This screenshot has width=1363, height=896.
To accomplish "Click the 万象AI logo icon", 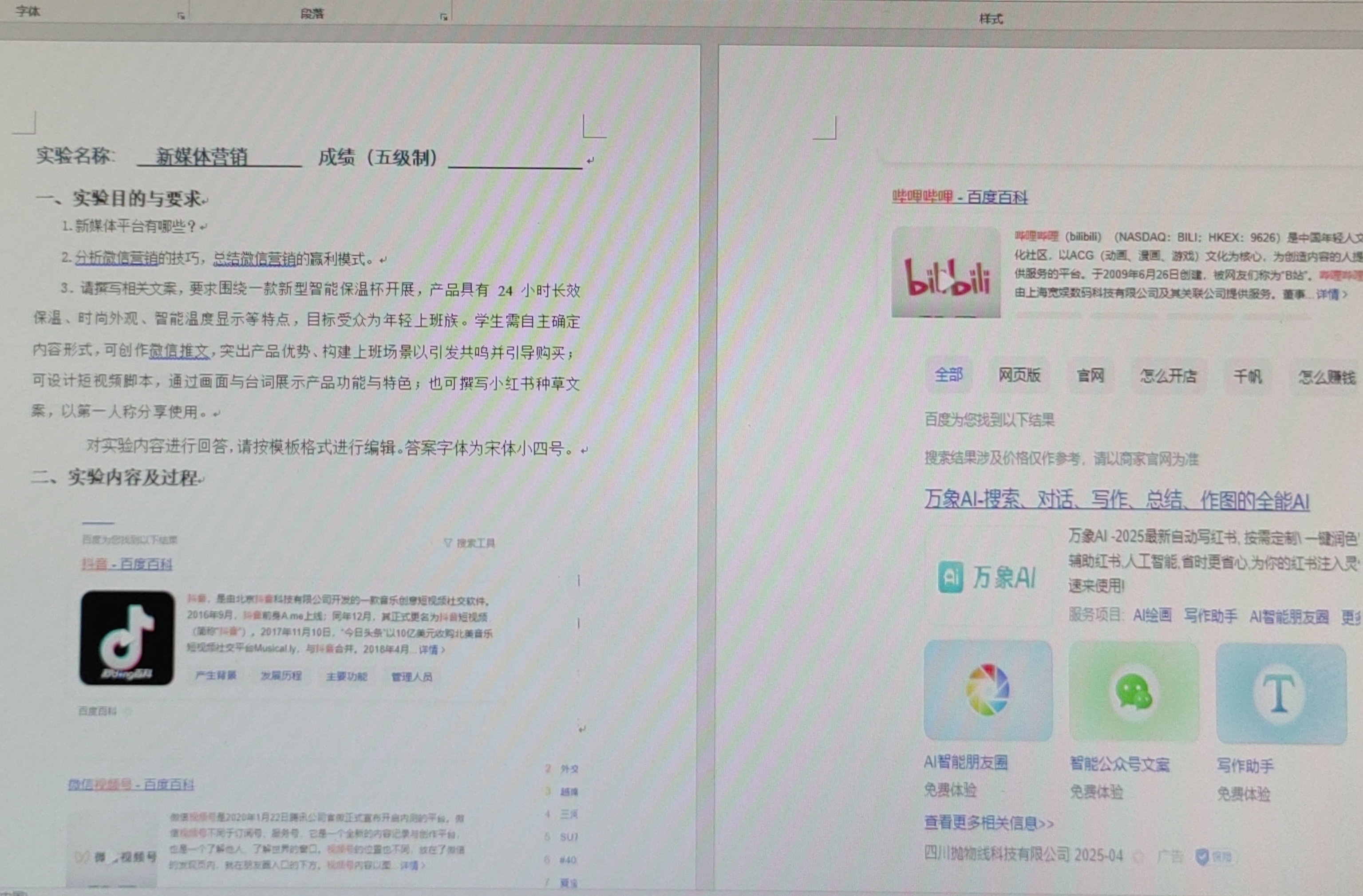I will [x=951, y=577].
